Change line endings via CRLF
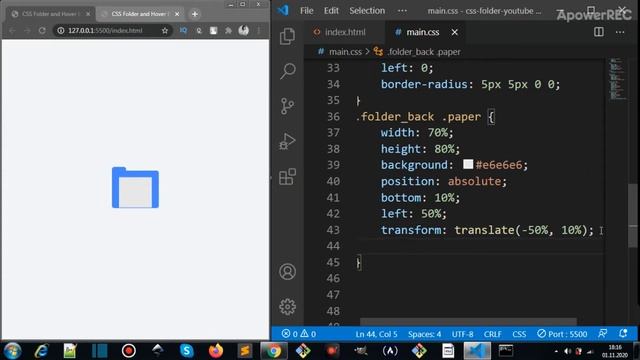 pos(493,334)
